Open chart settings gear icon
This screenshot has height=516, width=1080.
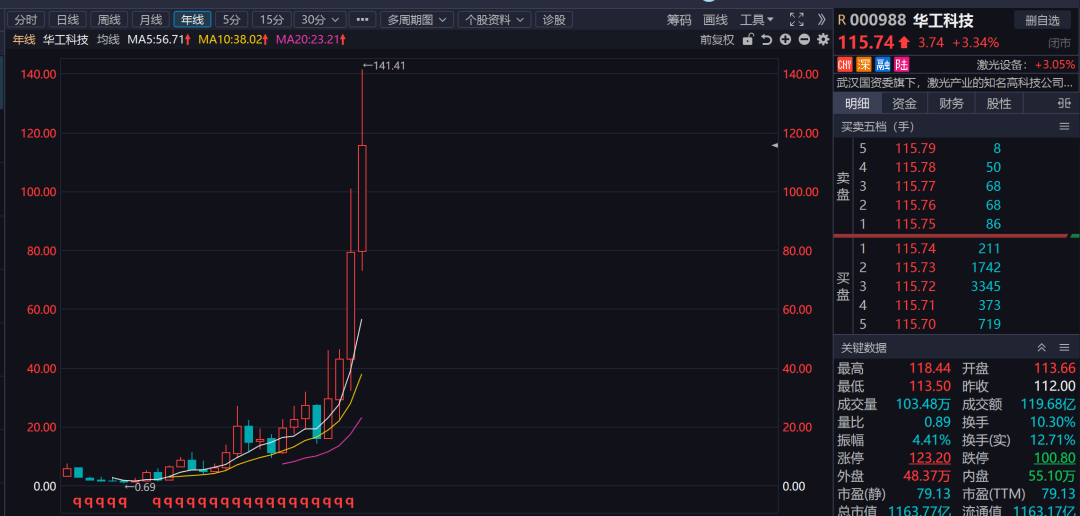click(823, 40)
